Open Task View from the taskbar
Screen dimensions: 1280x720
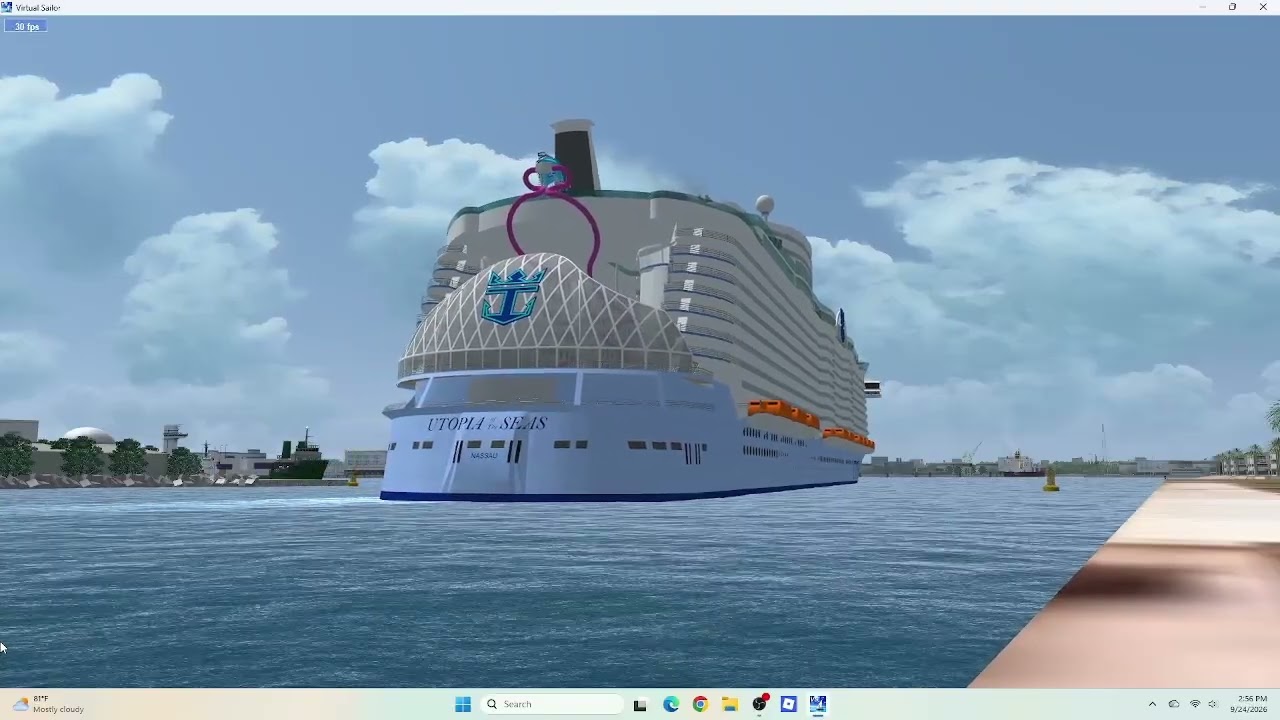pyautogui.click(x=640, y=704)
